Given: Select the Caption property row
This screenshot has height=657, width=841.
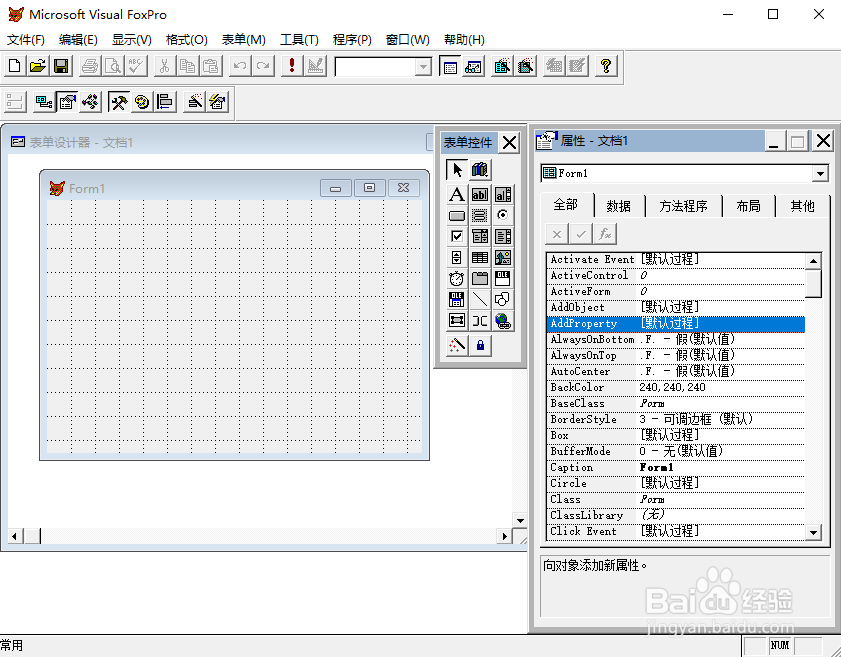Looking at the screenshot, I should tap(676, 467).
